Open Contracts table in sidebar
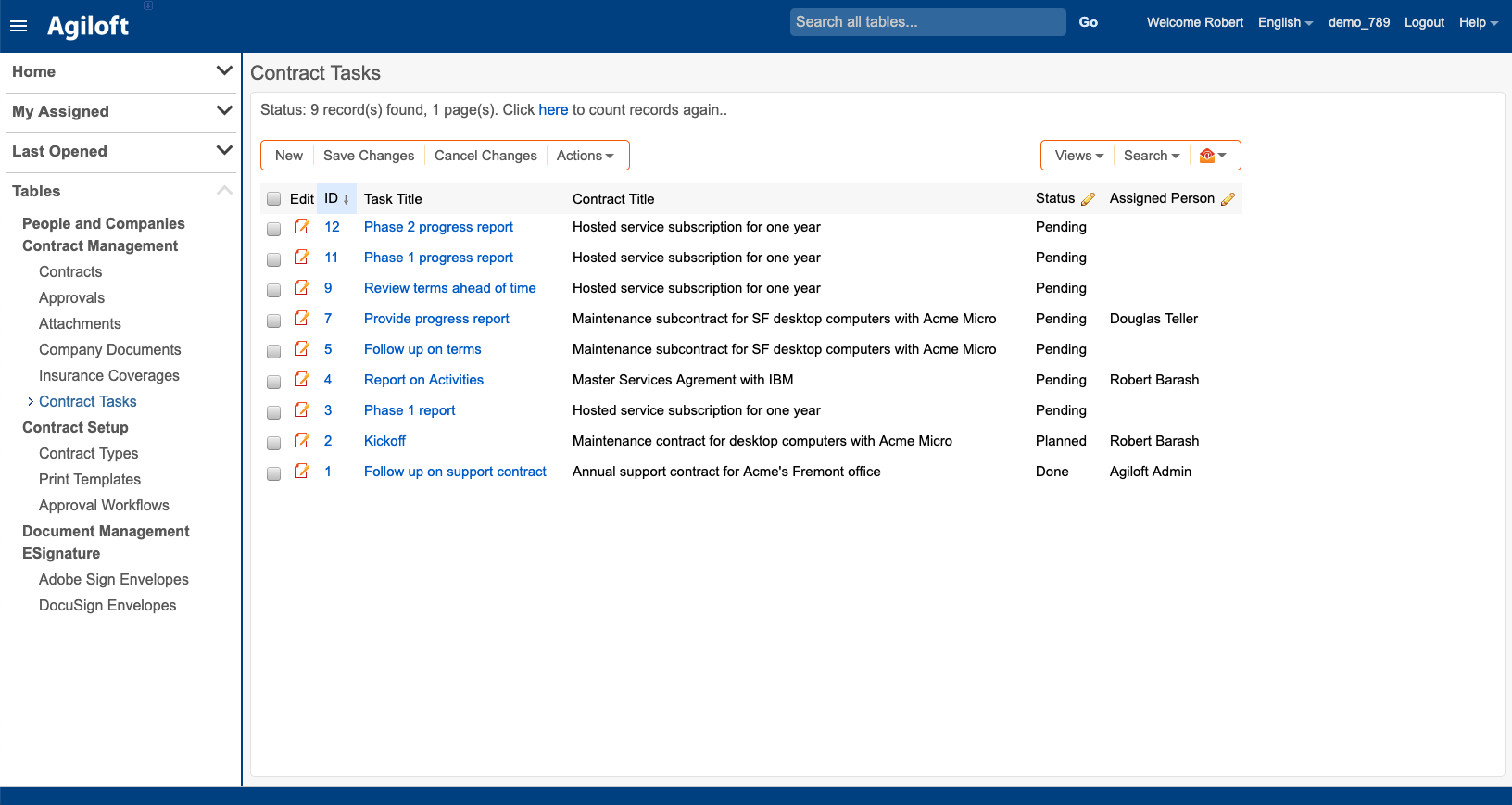This screenshot has width=1512, height=805. (x=70, y=271)
